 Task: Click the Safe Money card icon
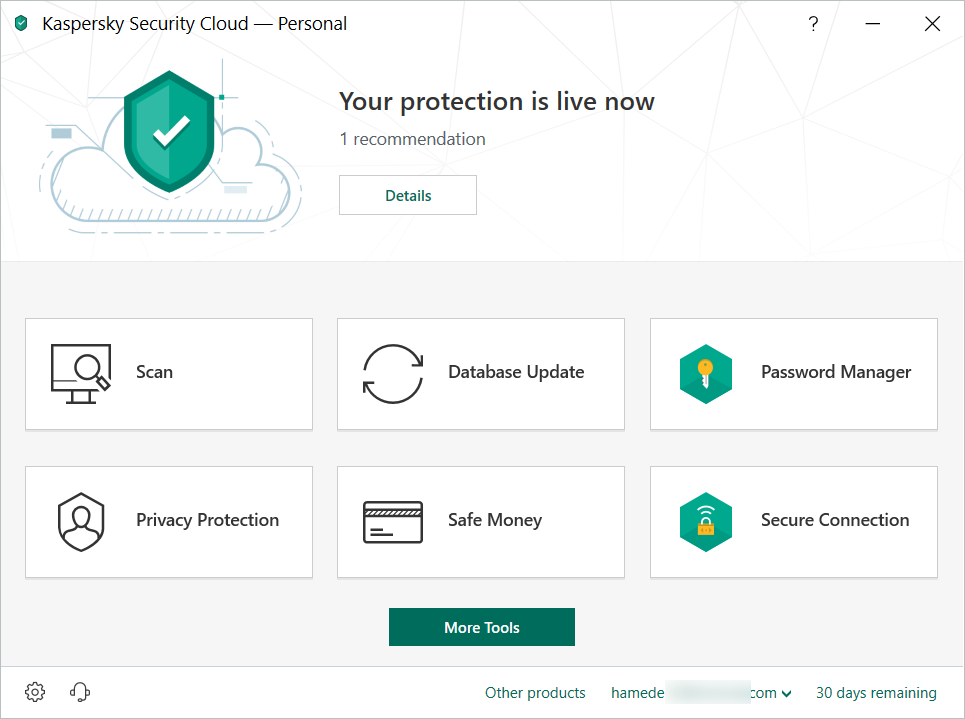click(393, 521)
